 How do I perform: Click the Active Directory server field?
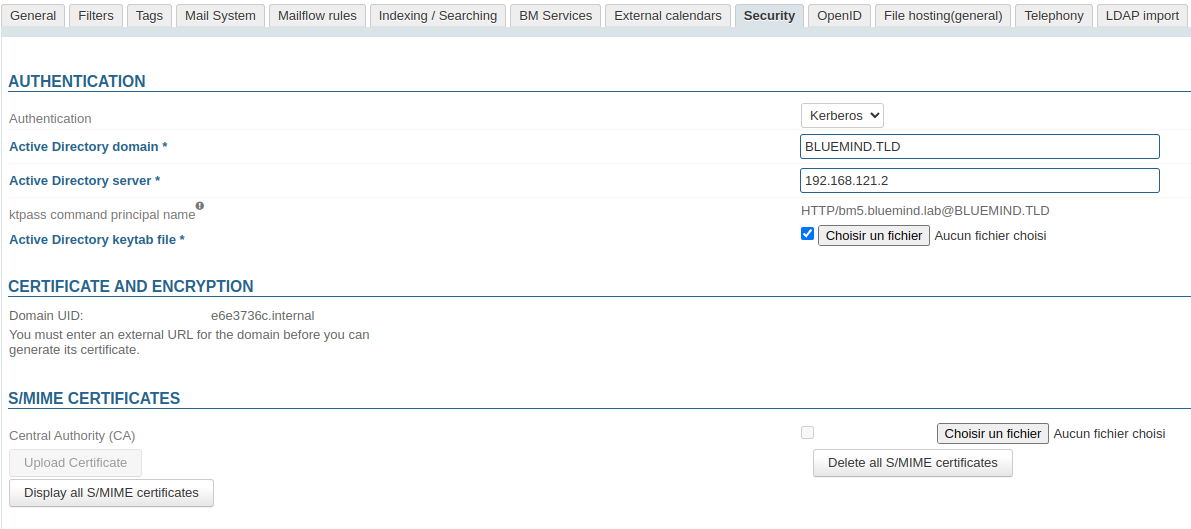tap(979, 181)
